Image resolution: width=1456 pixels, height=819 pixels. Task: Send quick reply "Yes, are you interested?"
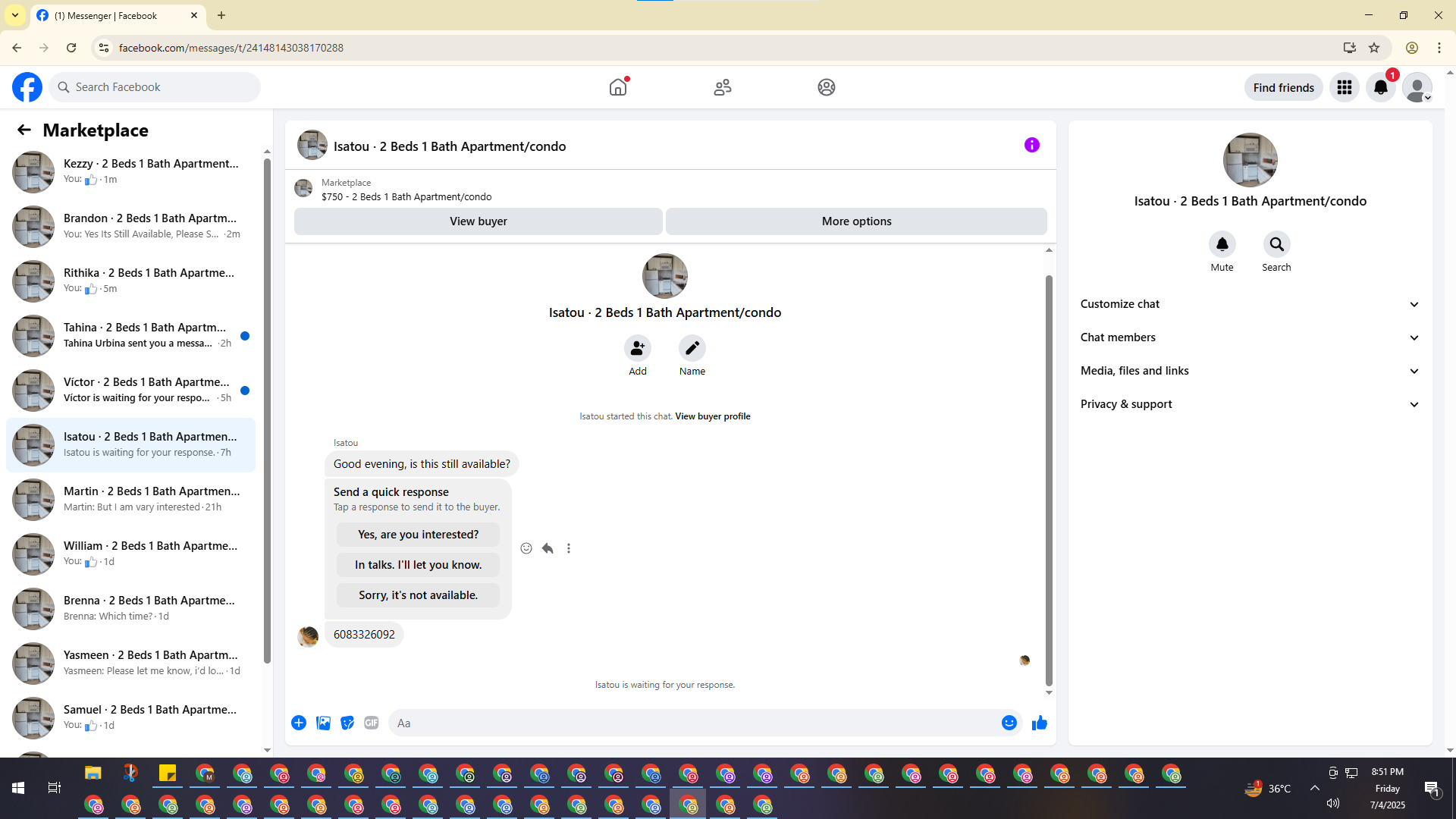click(x=418, y=535)
